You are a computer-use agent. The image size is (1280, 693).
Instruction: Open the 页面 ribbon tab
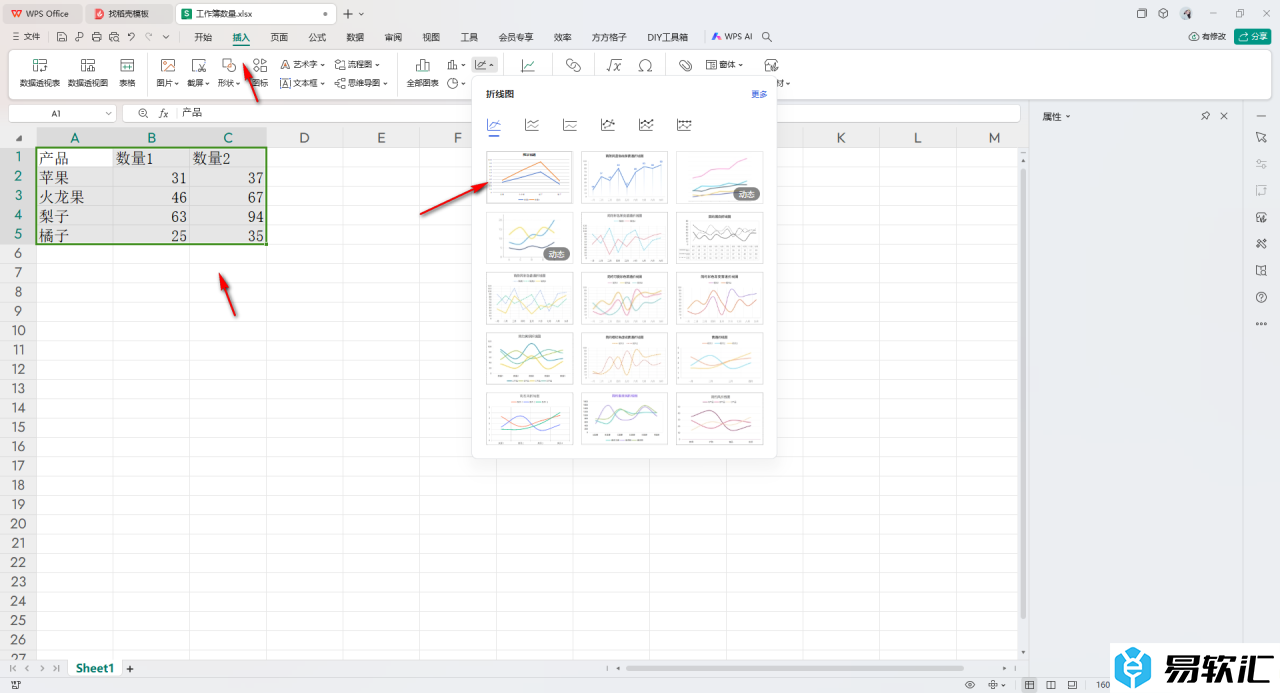click(279, 37)
